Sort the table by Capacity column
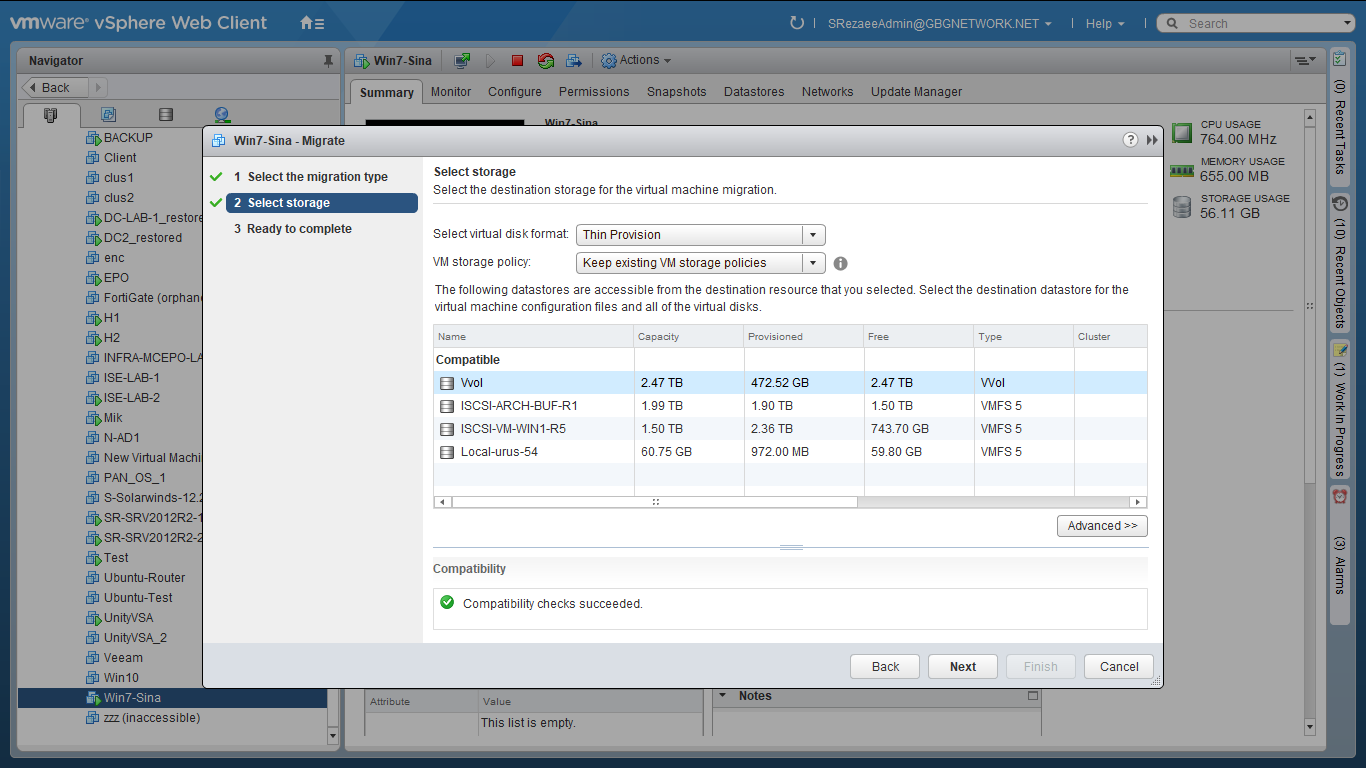The height and width of the screenshot is (768, 1366). 689,337
